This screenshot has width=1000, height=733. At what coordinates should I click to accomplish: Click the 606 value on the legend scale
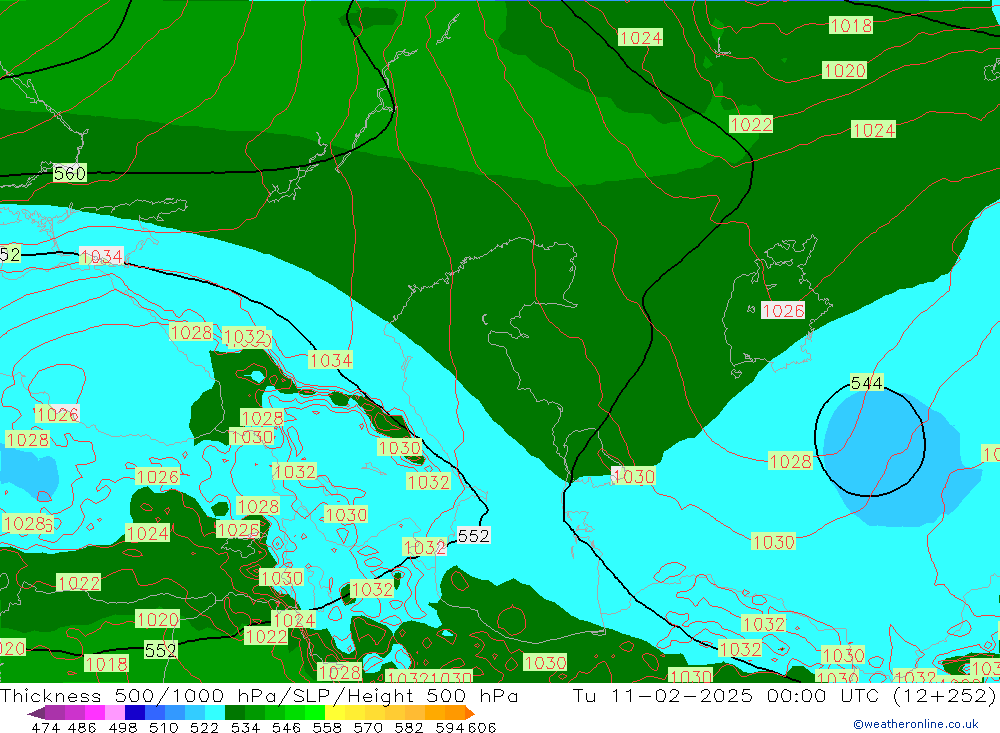[x=482, y=727]
